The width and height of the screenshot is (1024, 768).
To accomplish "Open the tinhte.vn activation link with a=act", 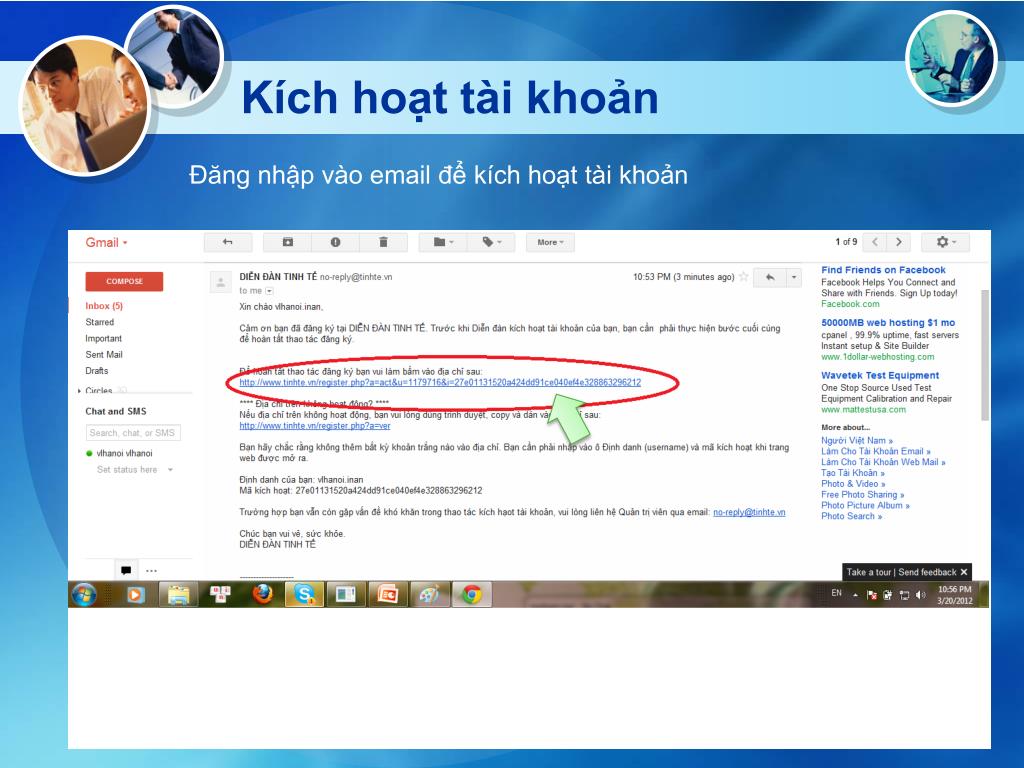I will [x=440, y=383].
